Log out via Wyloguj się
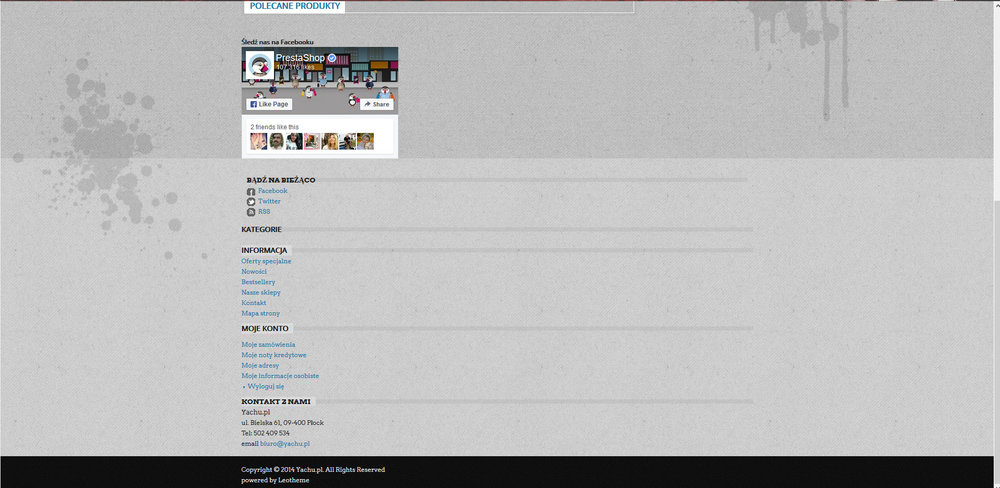Screen dimensions: 1000x488 (x=266, y=387)
